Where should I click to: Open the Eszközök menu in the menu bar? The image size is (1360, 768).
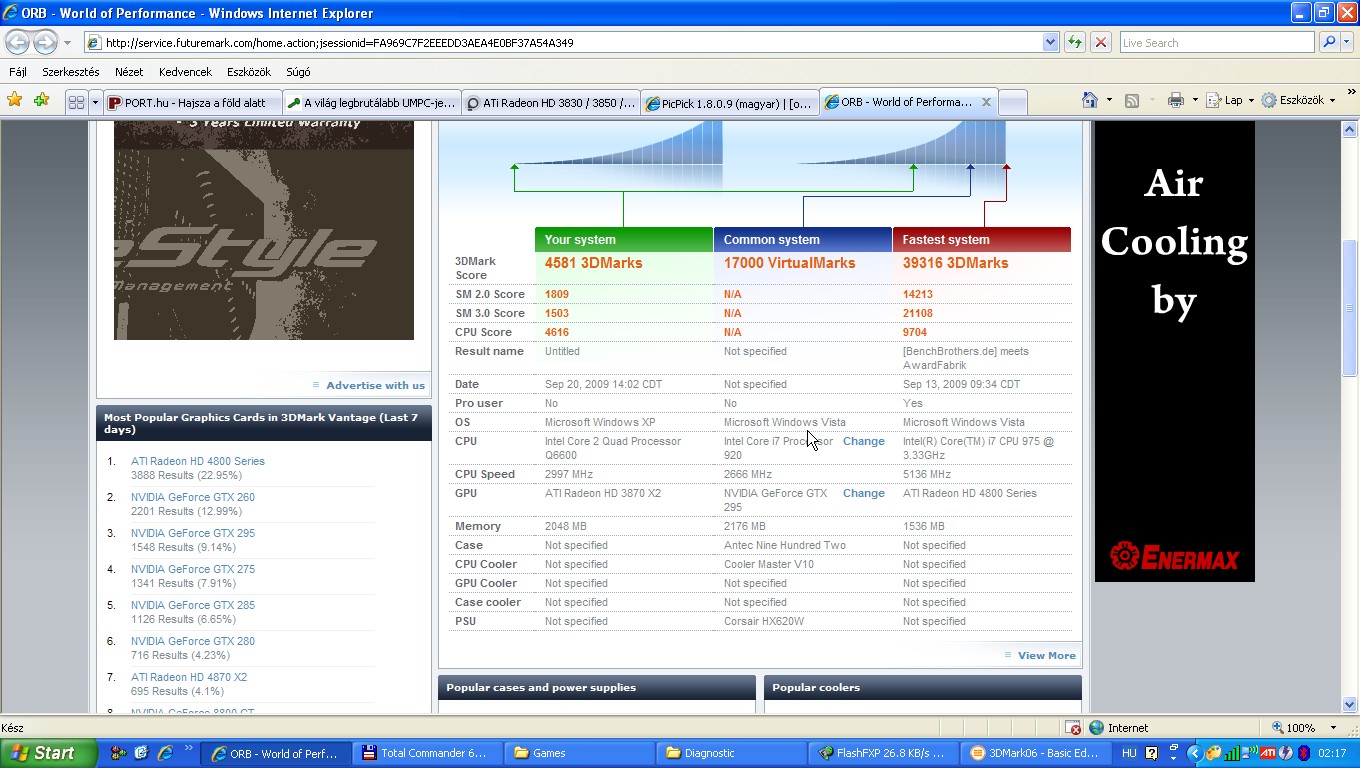click(x=249, y=72)
